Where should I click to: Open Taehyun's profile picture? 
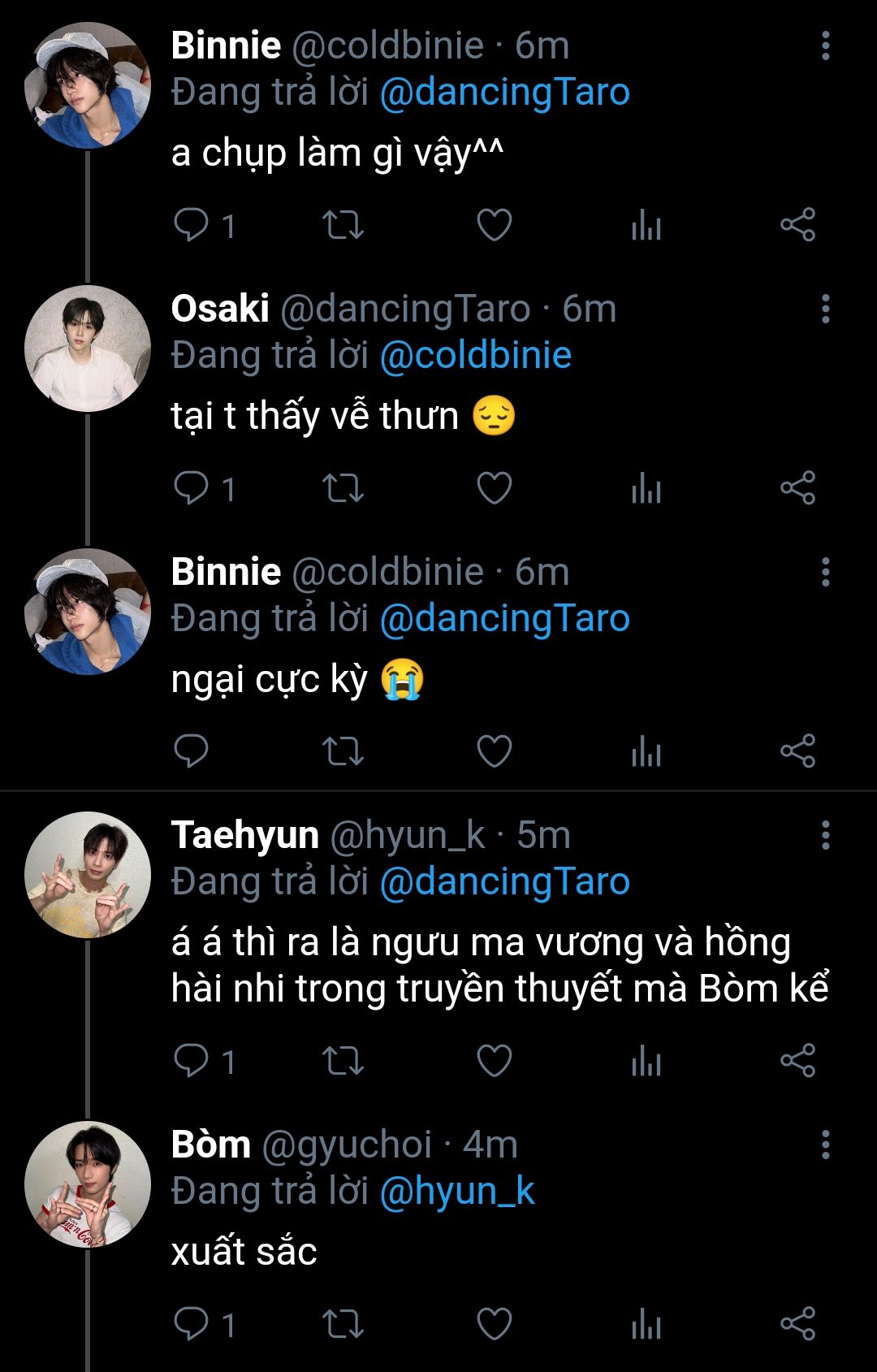click(x=88, y=875)
